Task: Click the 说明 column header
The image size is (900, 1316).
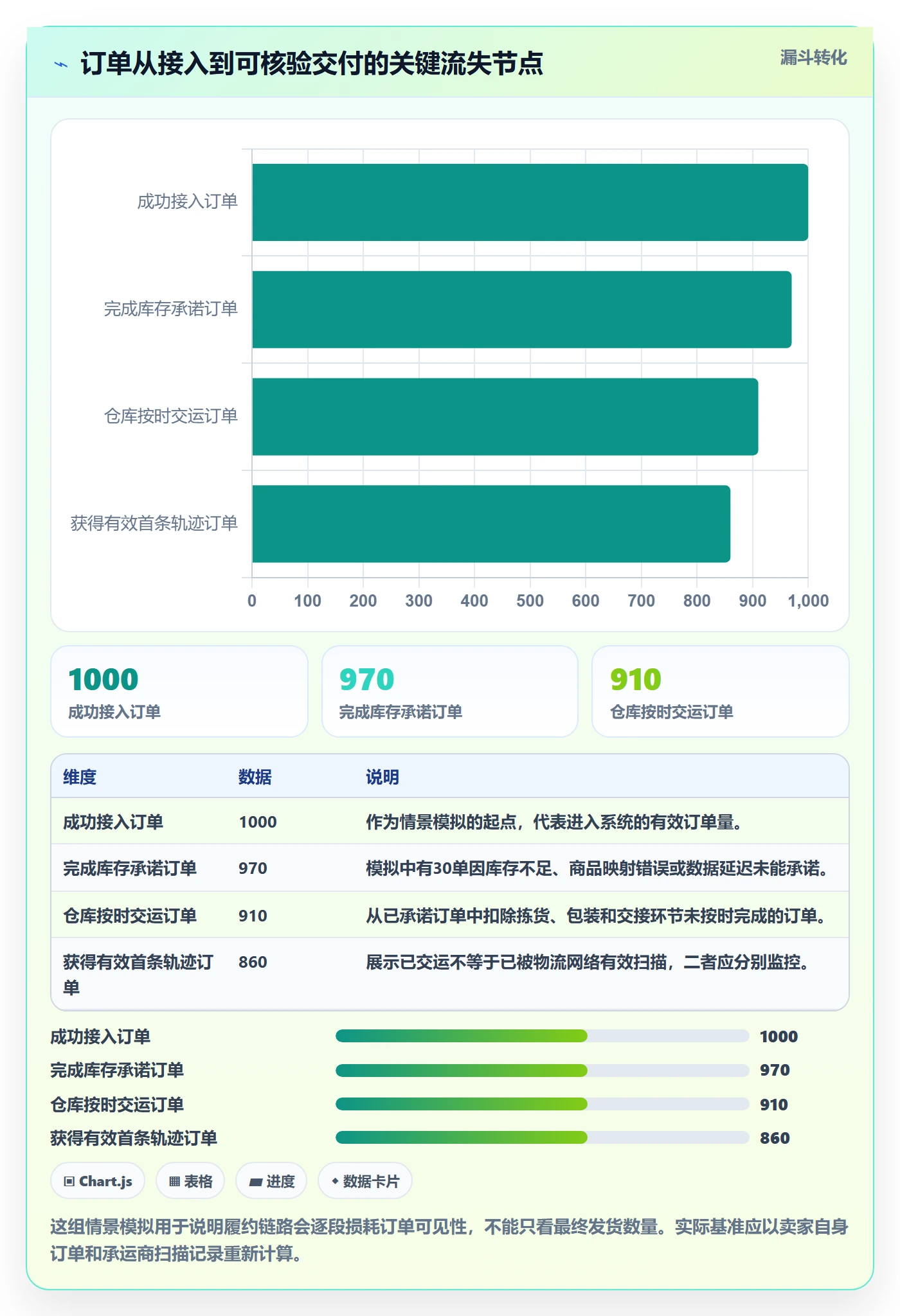Action: [x=382, y=777]
